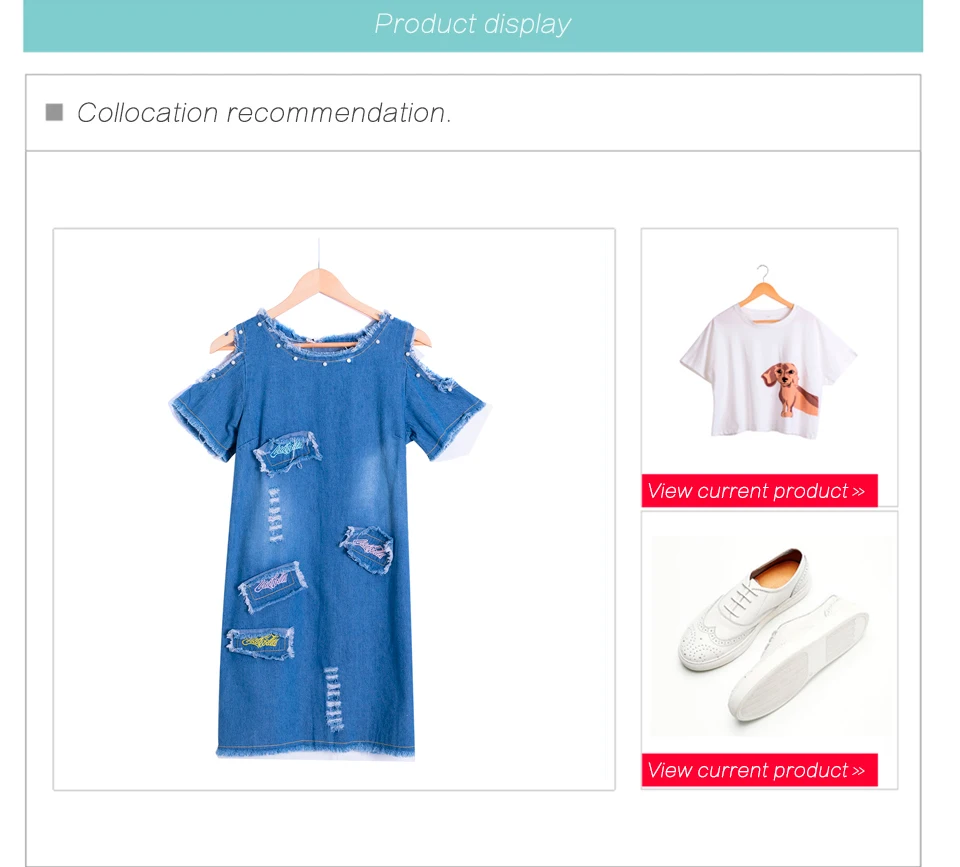
Task: Open the white dog t-shirt thumbnail
Action: pyautogui.click(x=769, y=352)
